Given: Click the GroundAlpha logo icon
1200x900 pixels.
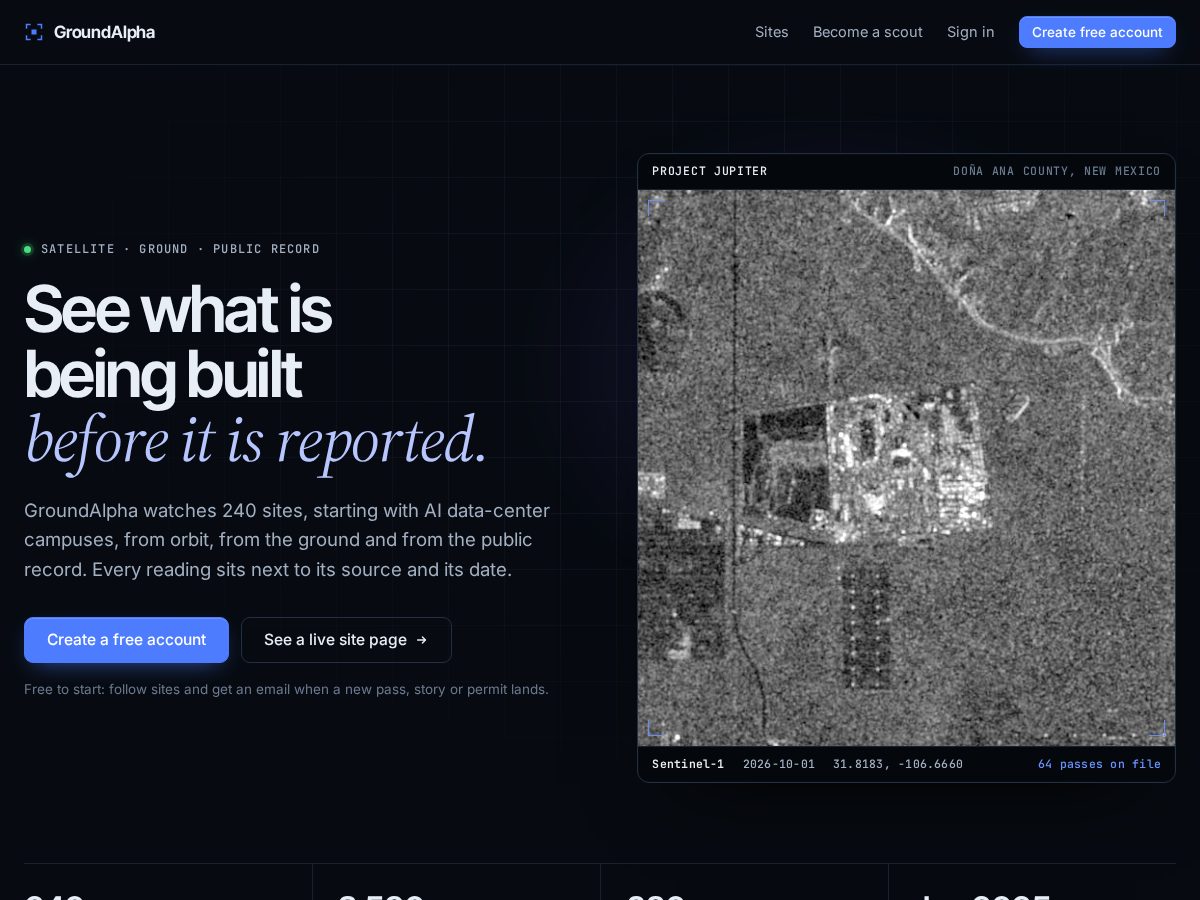Looking at the screenshot, I should 34,32.
